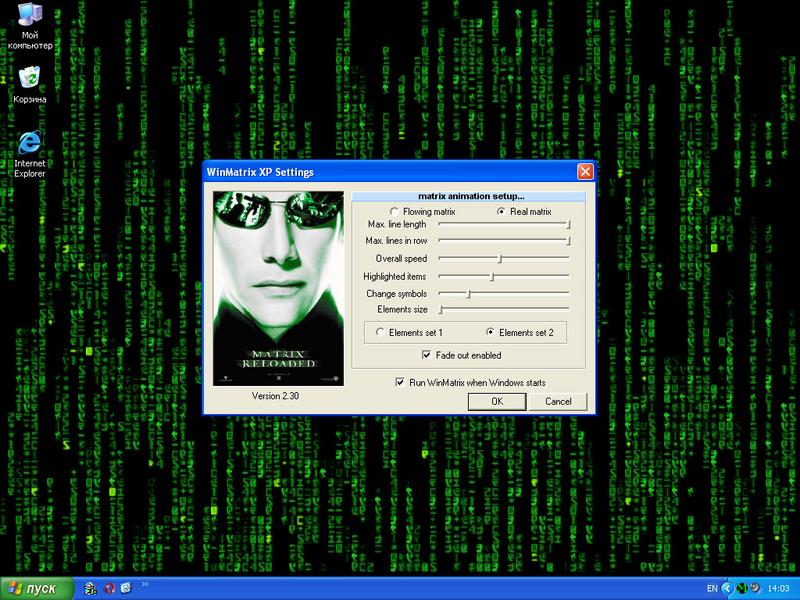Click the 'Change symbols' label
Screen dimensions: 800x600
click(x=396, y=293)
